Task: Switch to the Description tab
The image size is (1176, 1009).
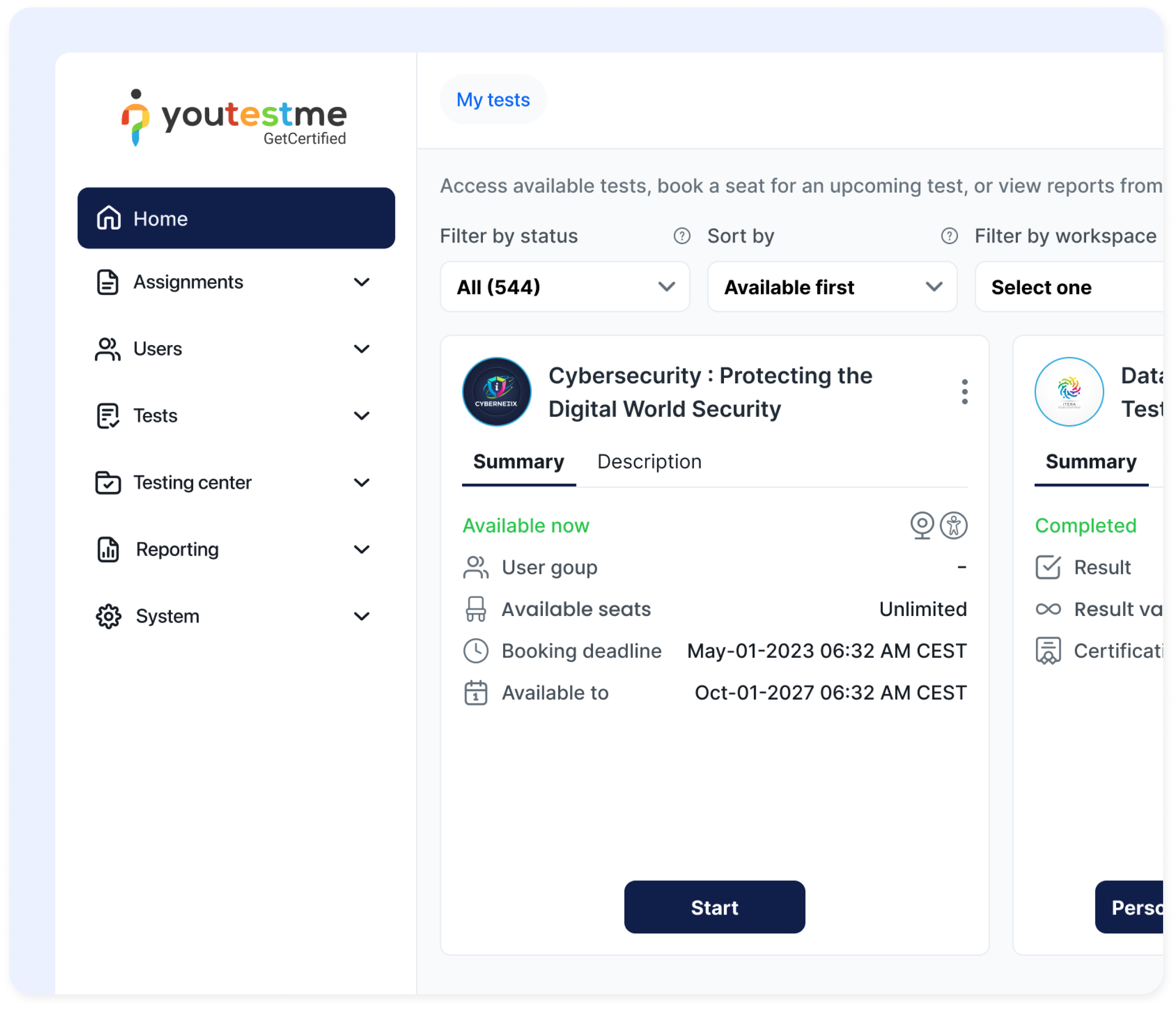Action: point(649,462)
